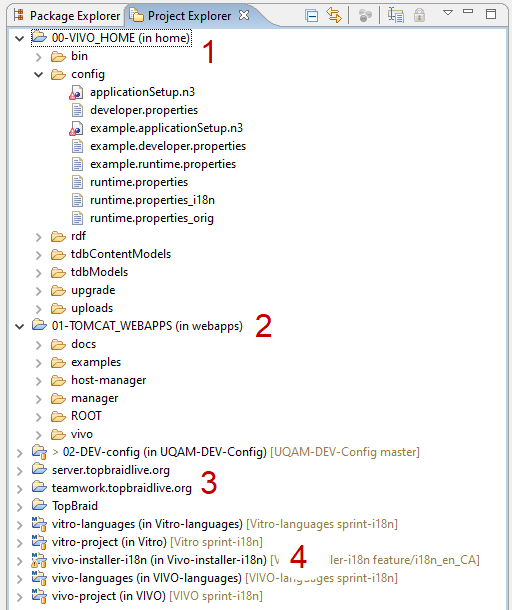512x610 pixels.
Task: Open the View Menu dropdown triangle
Action: 448,12
